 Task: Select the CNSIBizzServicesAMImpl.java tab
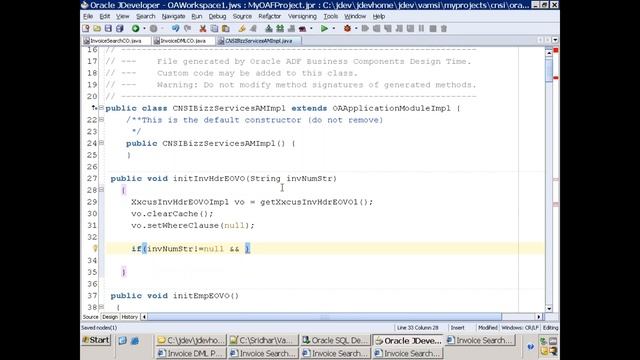coord(259,41)
